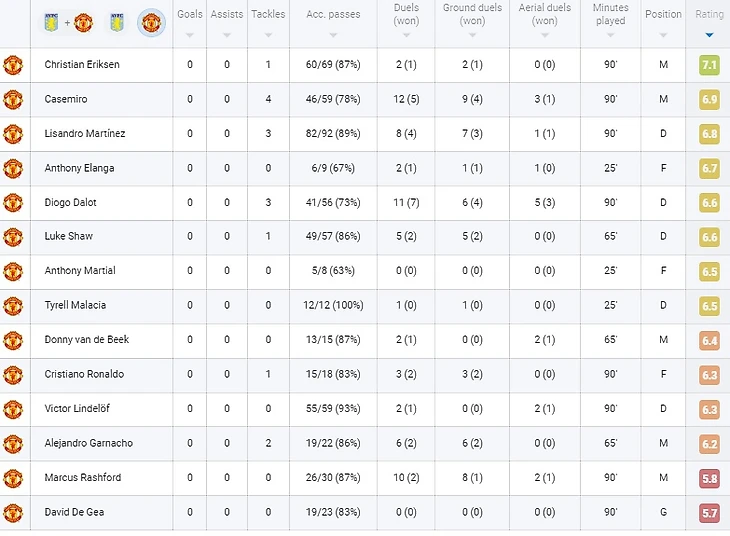Screen dimensions: 730x536
Task: Open Lisandro Martínez player link
Action: coord(85,134)
